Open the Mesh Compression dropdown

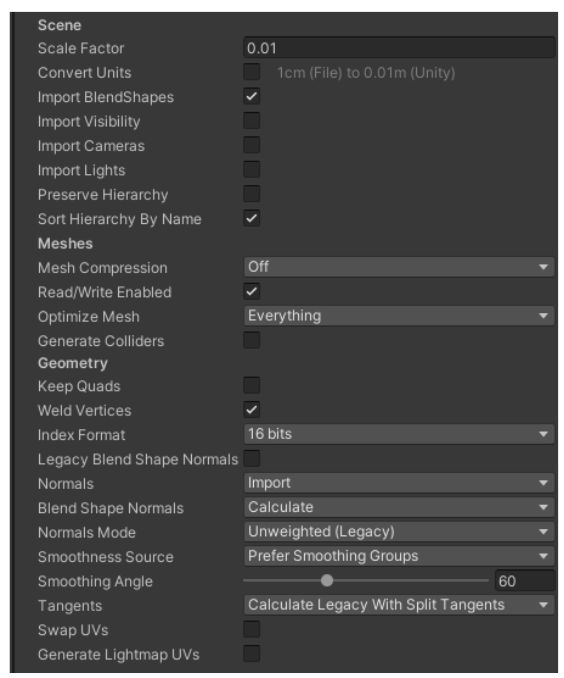click(399, 267)
